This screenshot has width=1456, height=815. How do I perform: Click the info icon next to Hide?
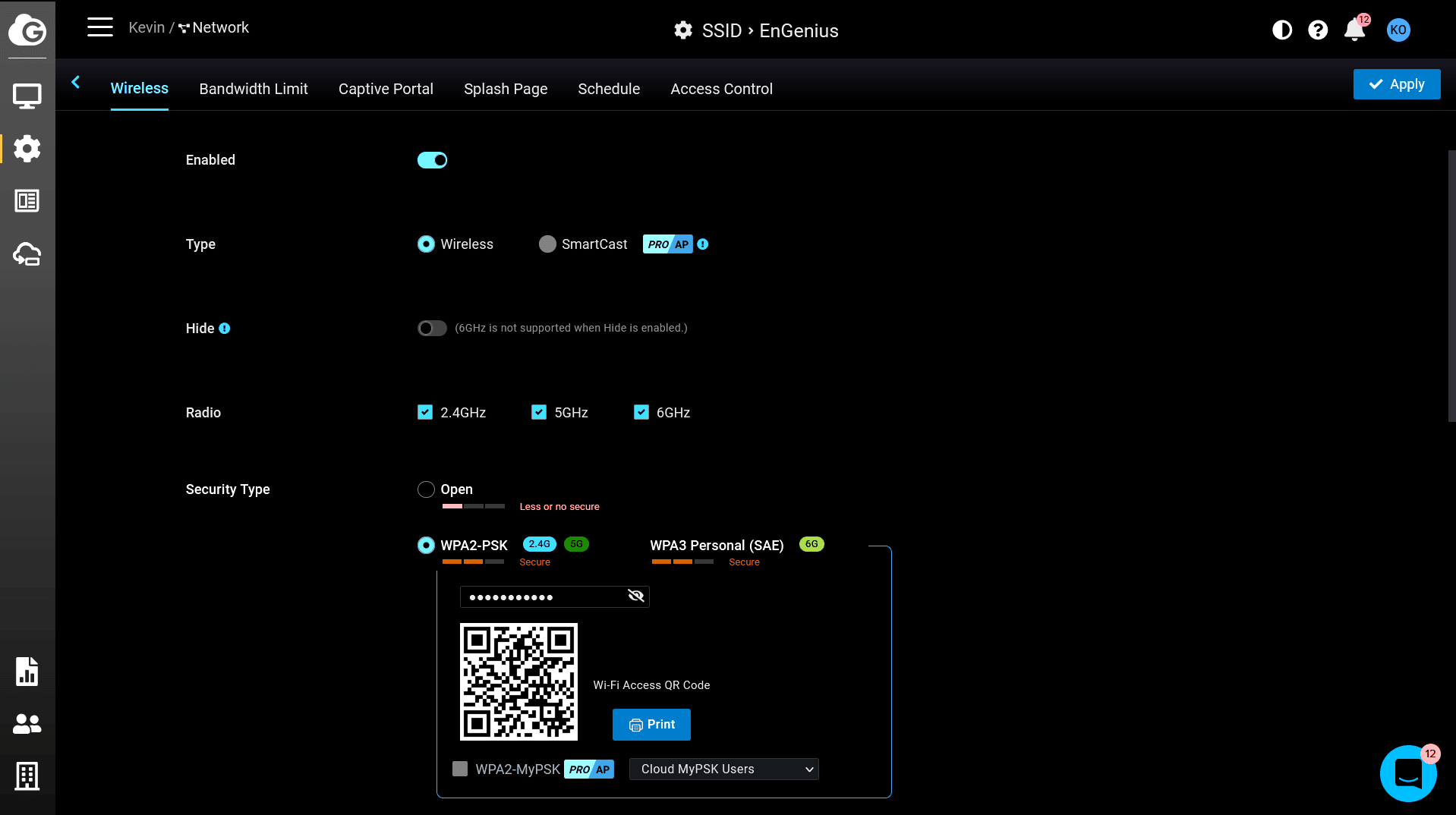[x=225, y=329]
